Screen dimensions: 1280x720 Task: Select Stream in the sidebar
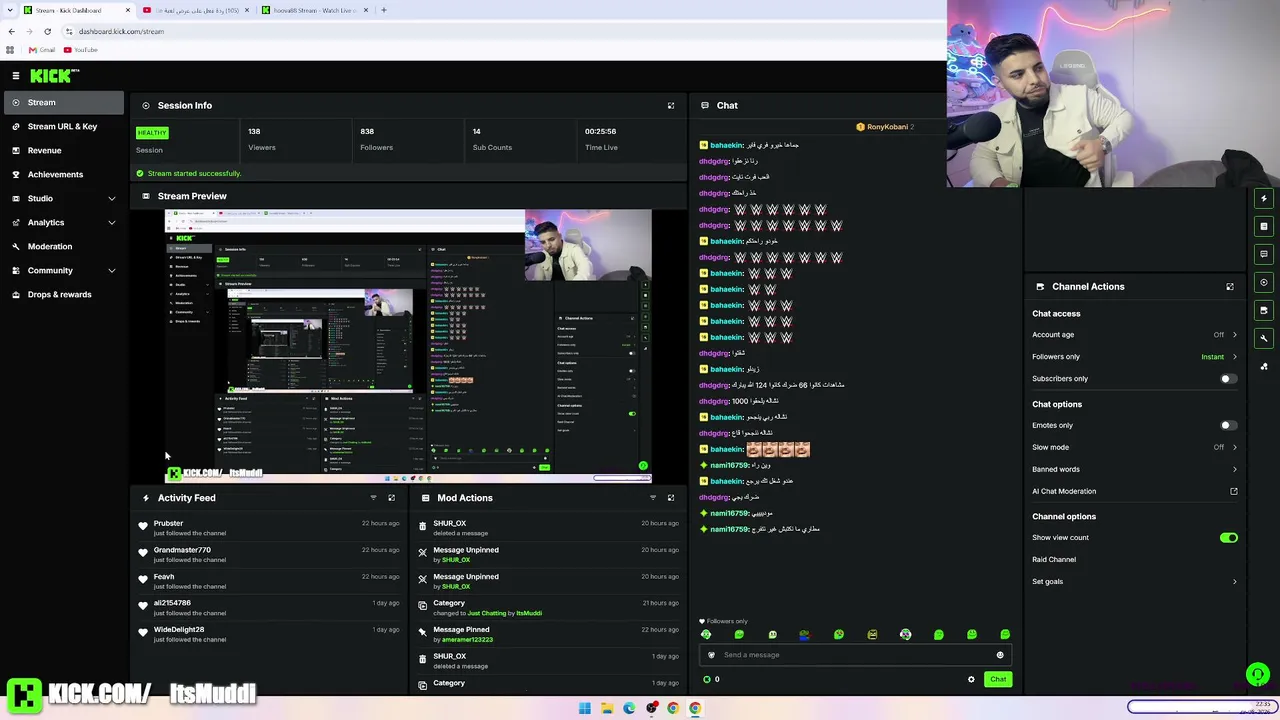[62, 102]
